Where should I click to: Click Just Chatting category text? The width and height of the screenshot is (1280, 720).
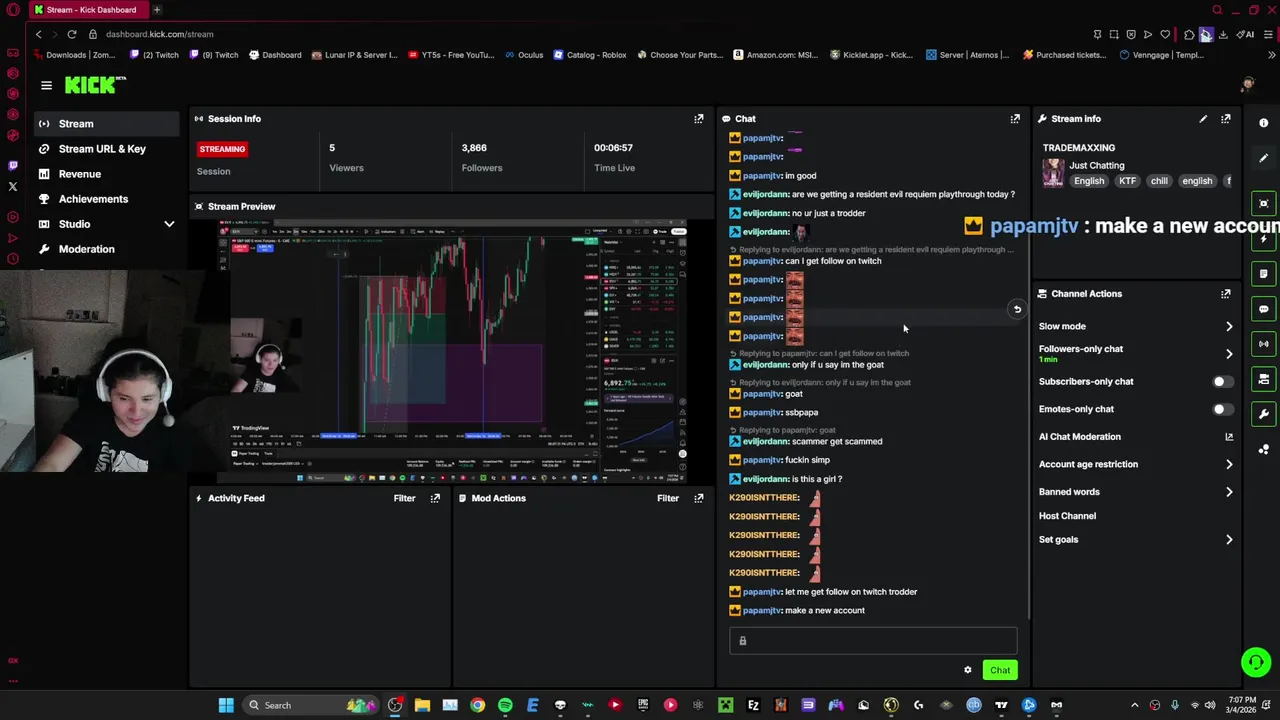point(1097,165)
